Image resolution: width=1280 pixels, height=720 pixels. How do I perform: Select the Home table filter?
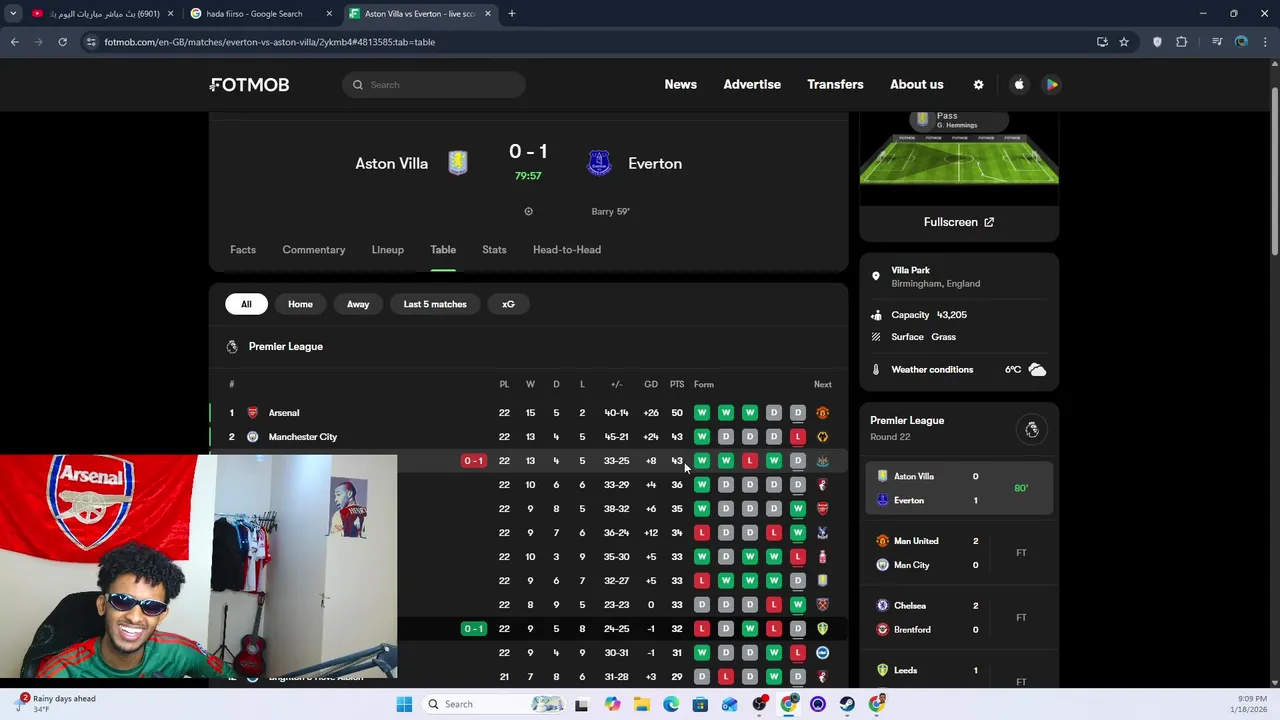tap(300, 304)
